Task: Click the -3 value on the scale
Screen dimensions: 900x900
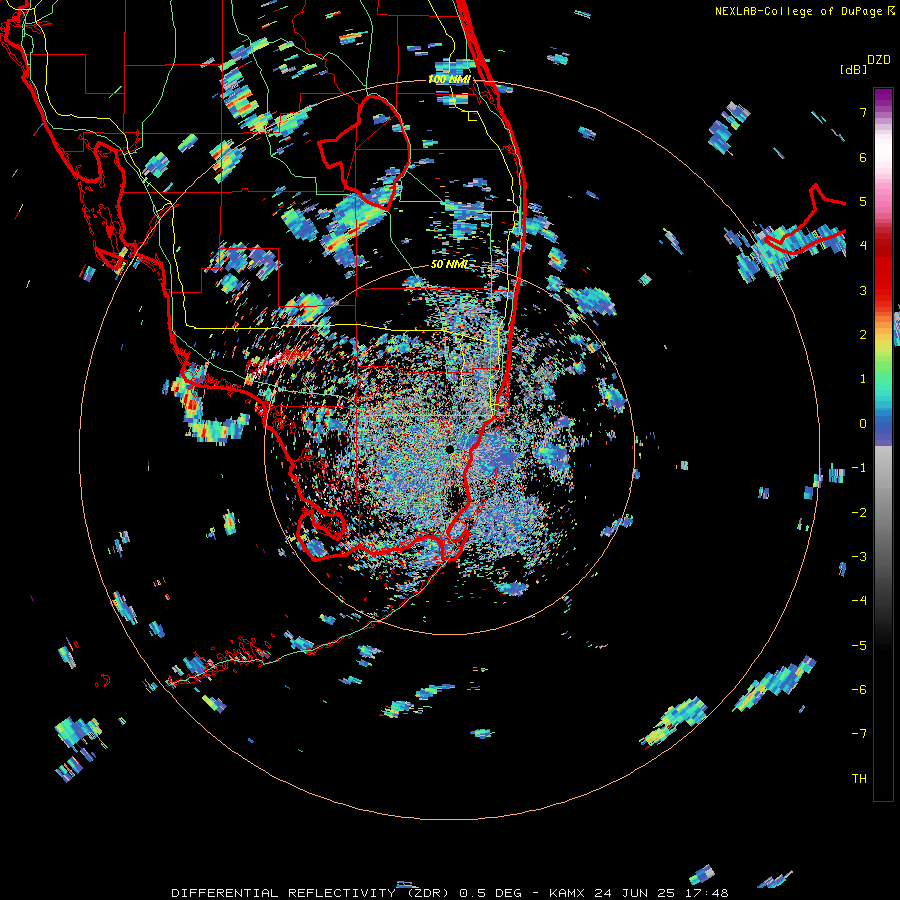Action: (859, 557)
